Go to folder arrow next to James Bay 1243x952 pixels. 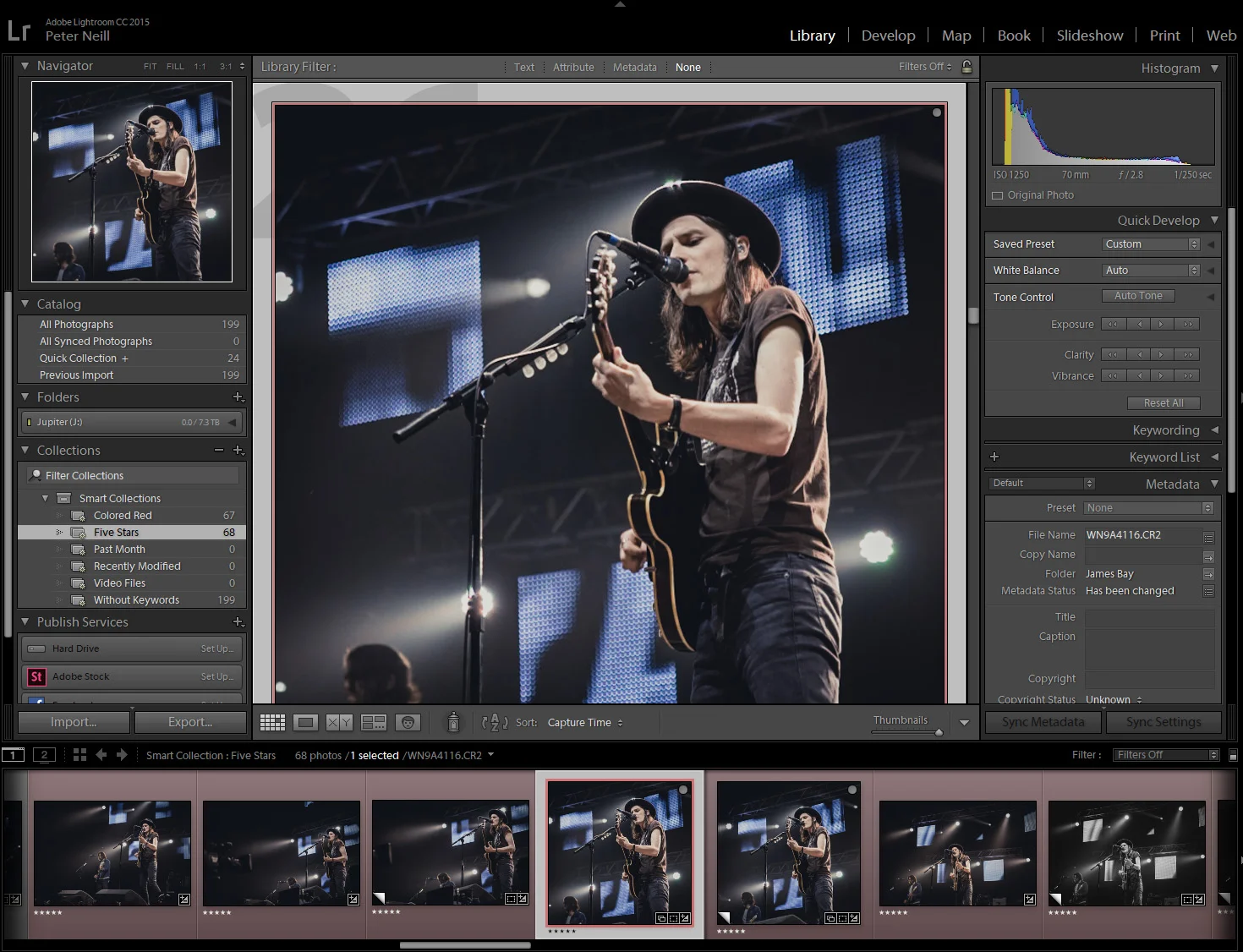pos(1208,574)
